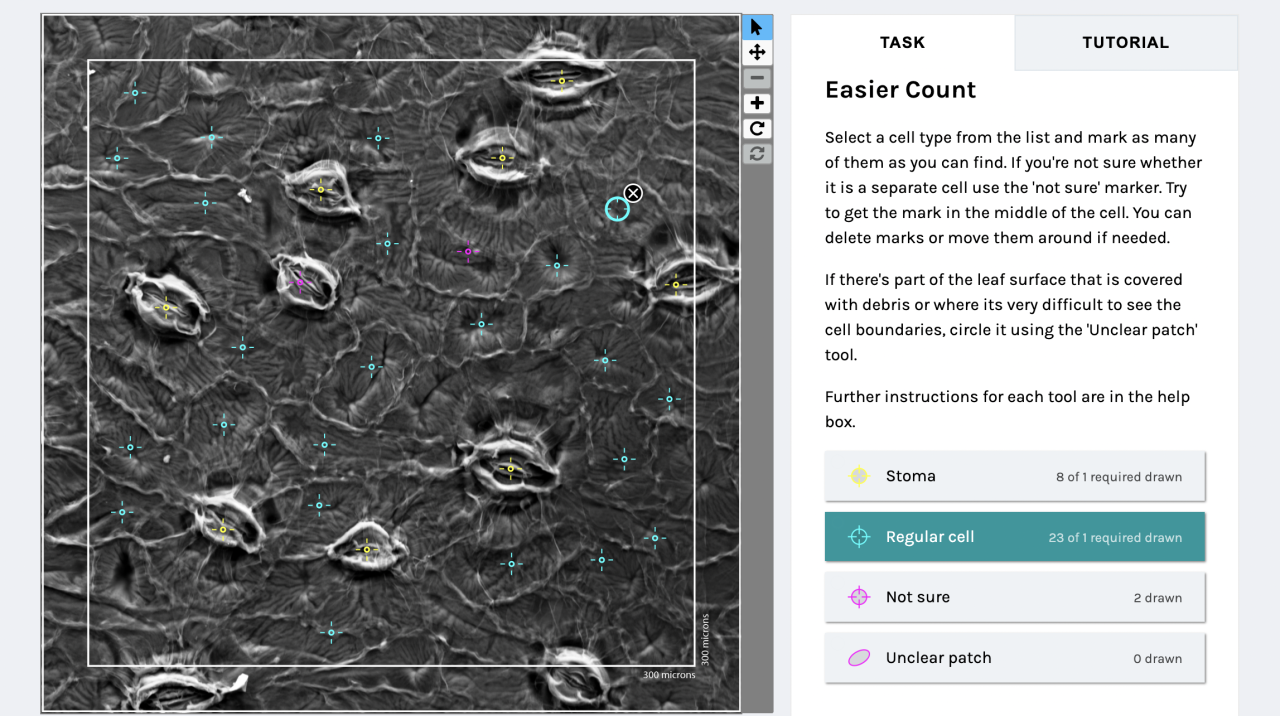Click the single-arrow rotate icon
The width and height of the screenshot is (1280, 716).
tap(757, 128)
